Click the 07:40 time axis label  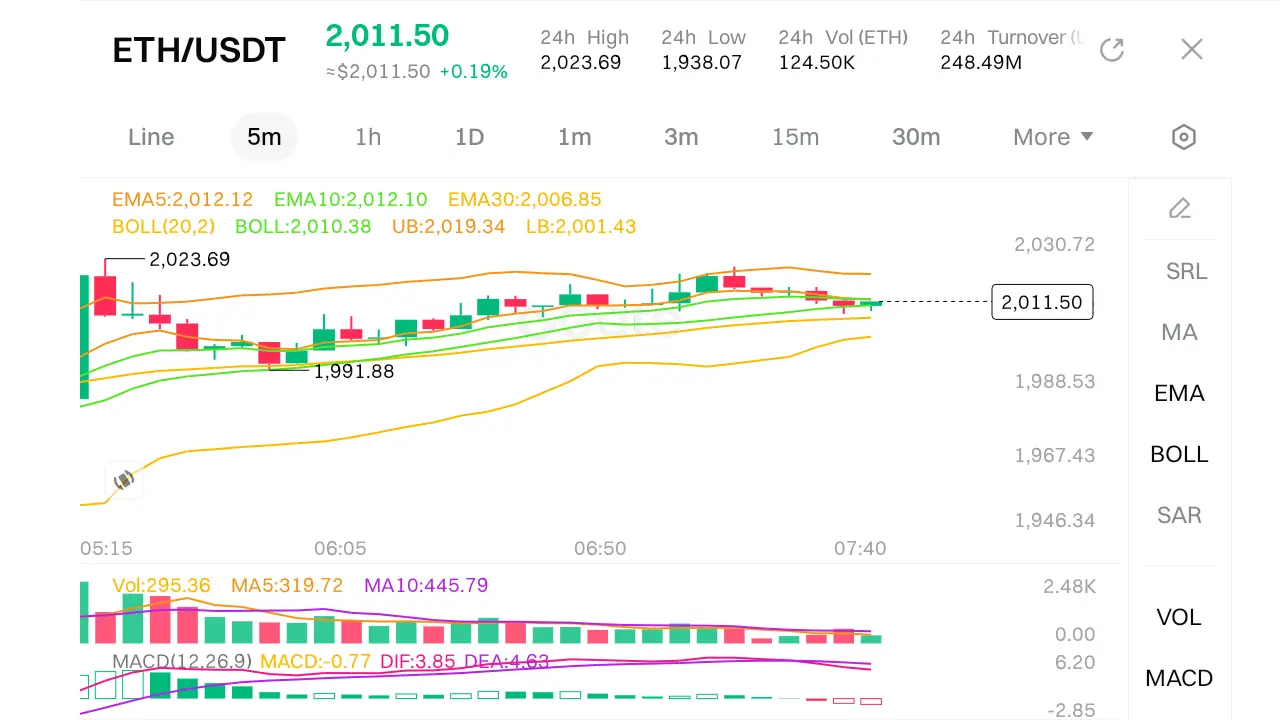click(860, 548)
